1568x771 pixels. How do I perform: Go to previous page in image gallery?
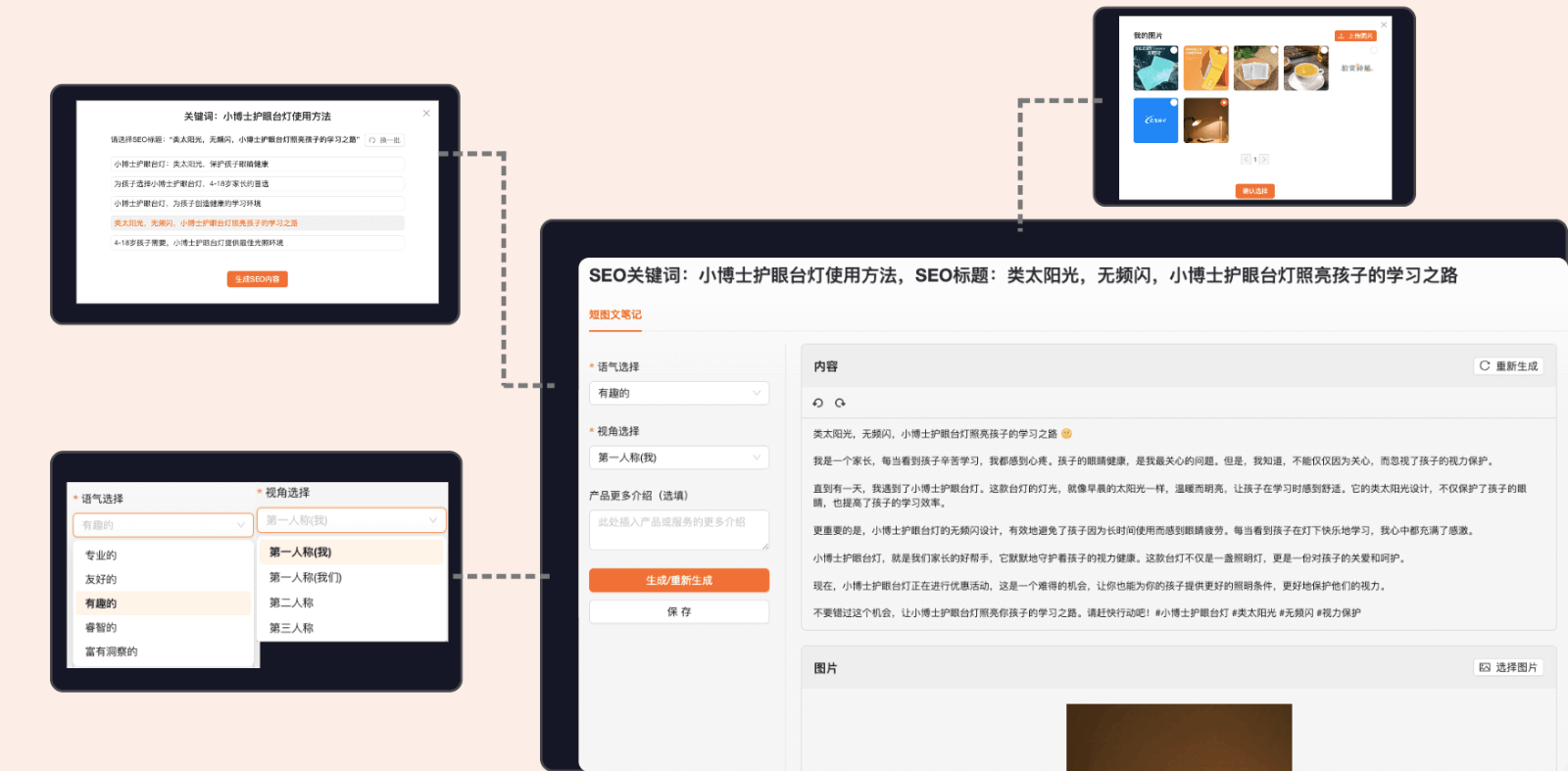(x=1246, y=159)
